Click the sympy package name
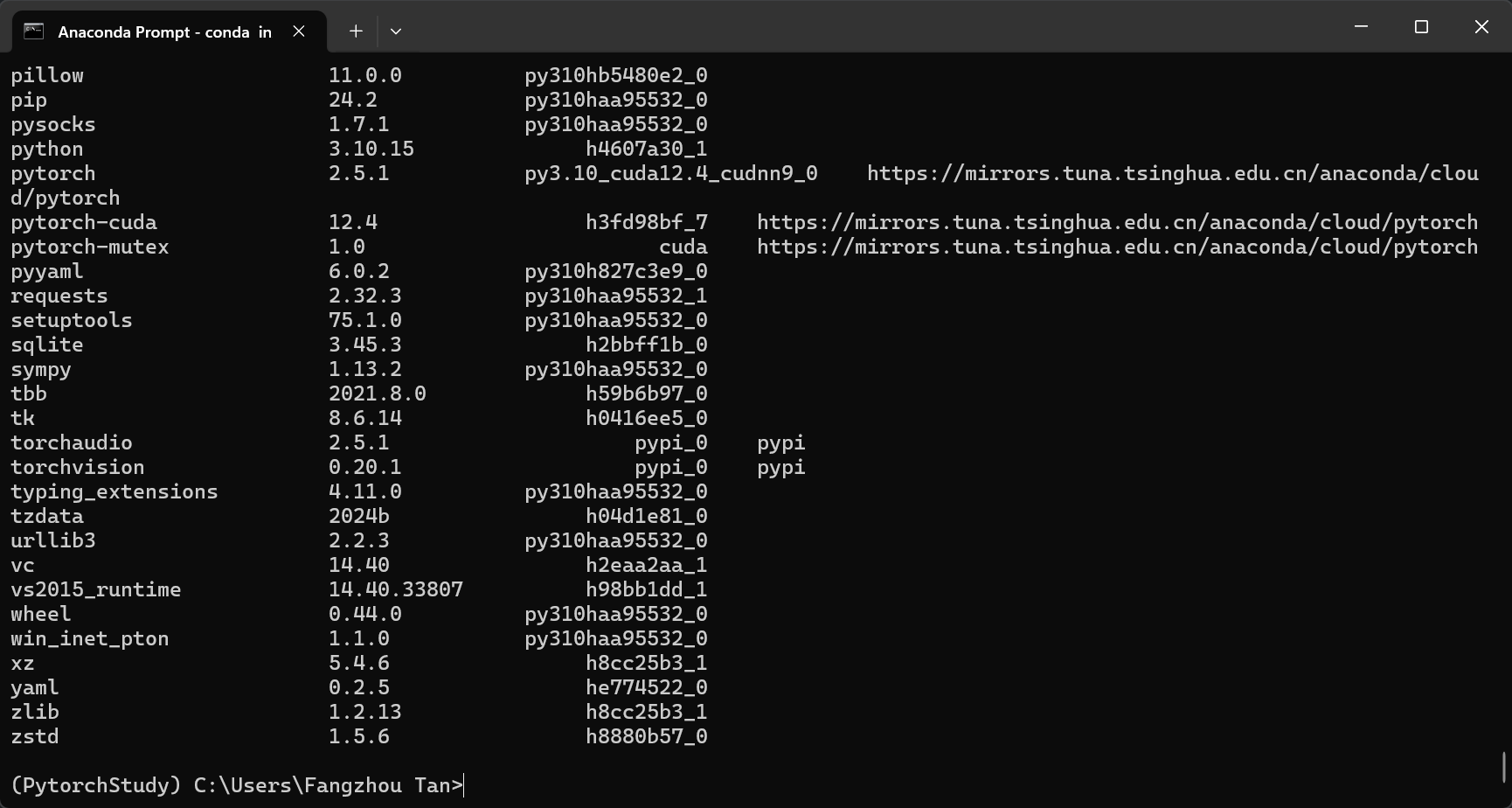This screenshot has width=1512, height=808. coord(41,369)
